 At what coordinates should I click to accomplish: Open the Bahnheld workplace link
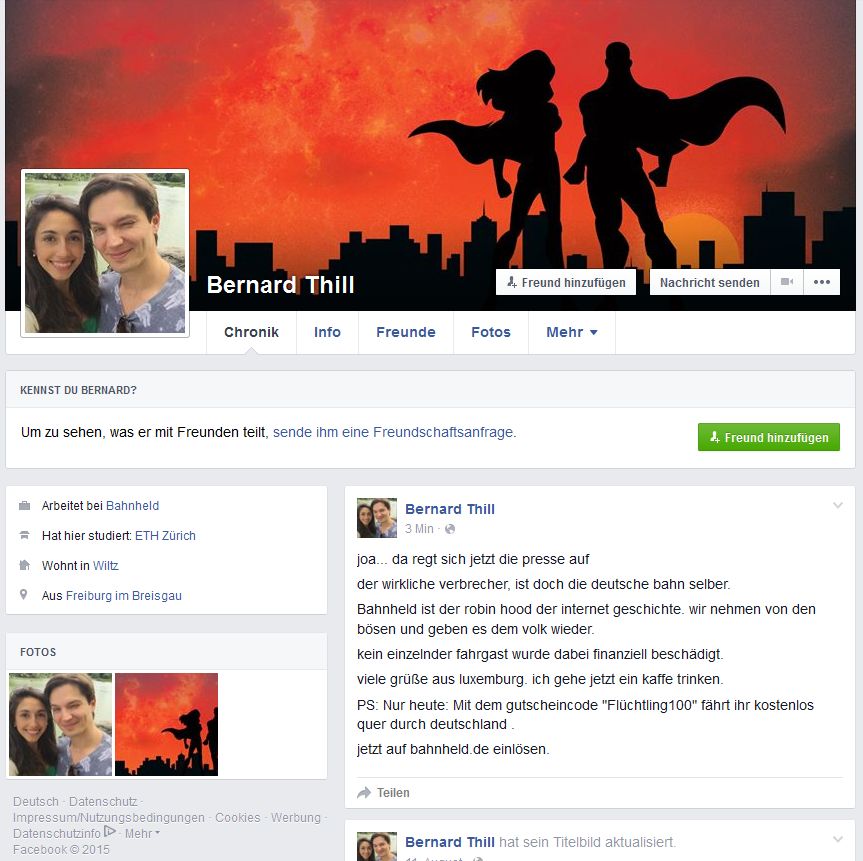coord(132,505)
